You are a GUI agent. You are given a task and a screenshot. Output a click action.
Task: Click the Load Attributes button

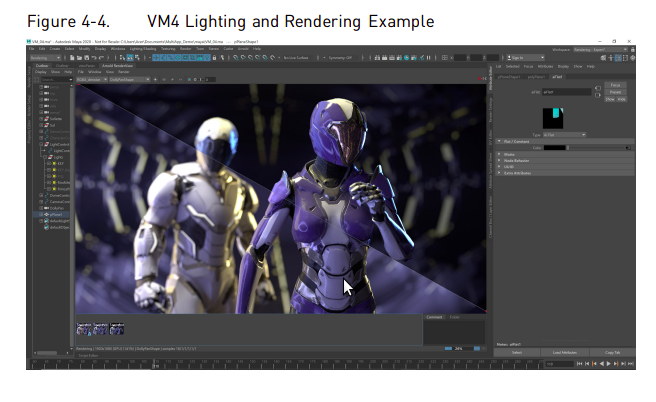565,353
